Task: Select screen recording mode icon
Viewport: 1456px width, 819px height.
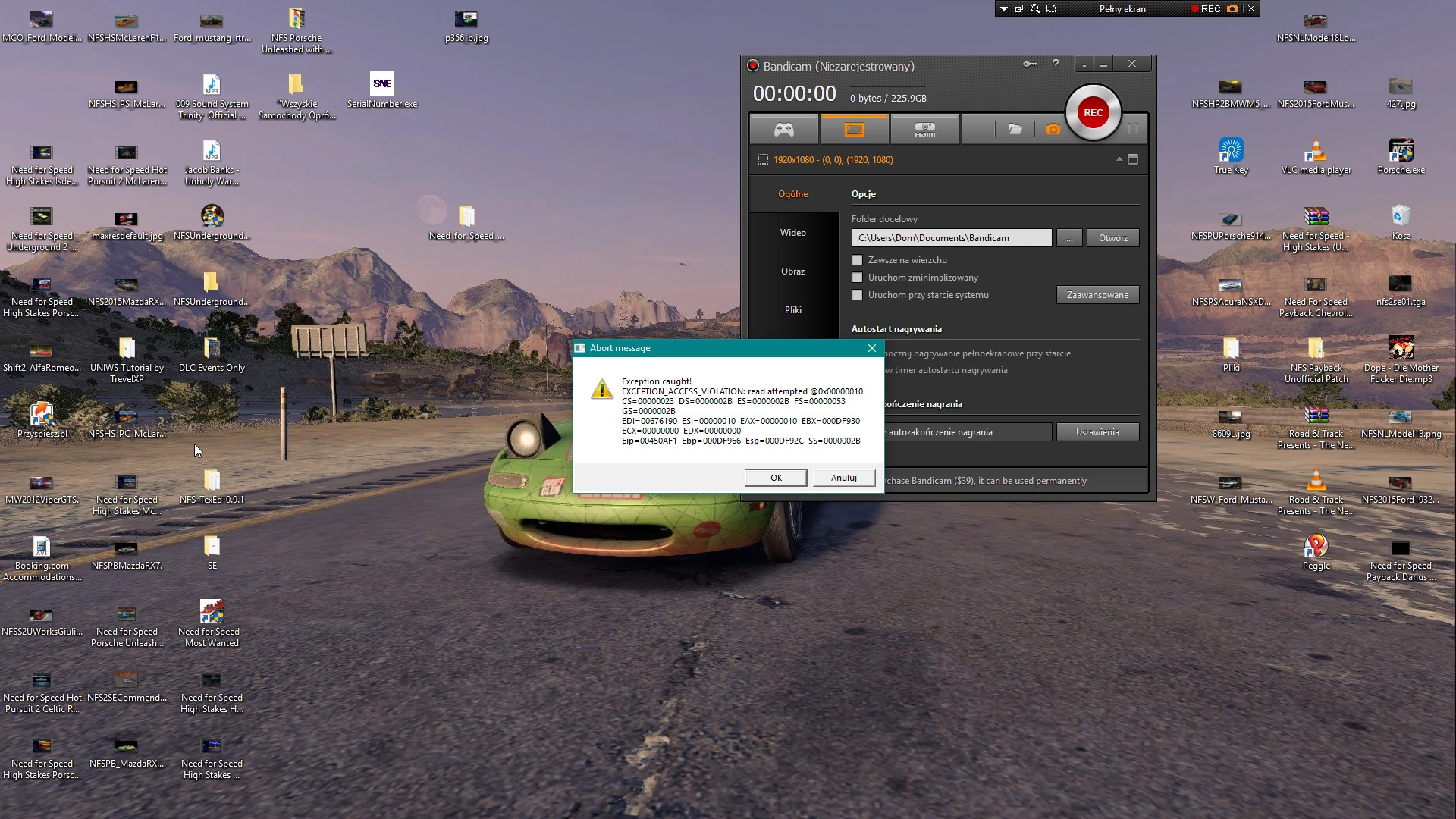Action: tap(854, 130)
